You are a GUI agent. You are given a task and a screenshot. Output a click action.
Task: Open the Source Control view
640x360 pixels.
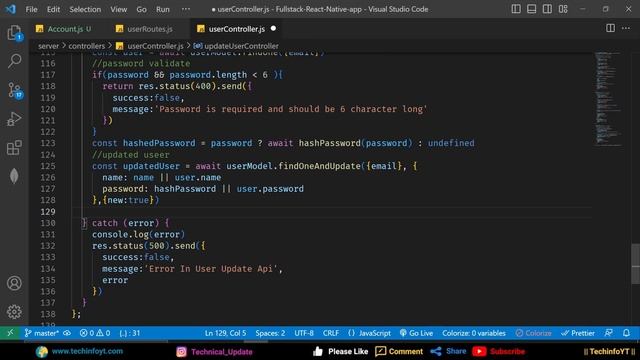point(14,90)
